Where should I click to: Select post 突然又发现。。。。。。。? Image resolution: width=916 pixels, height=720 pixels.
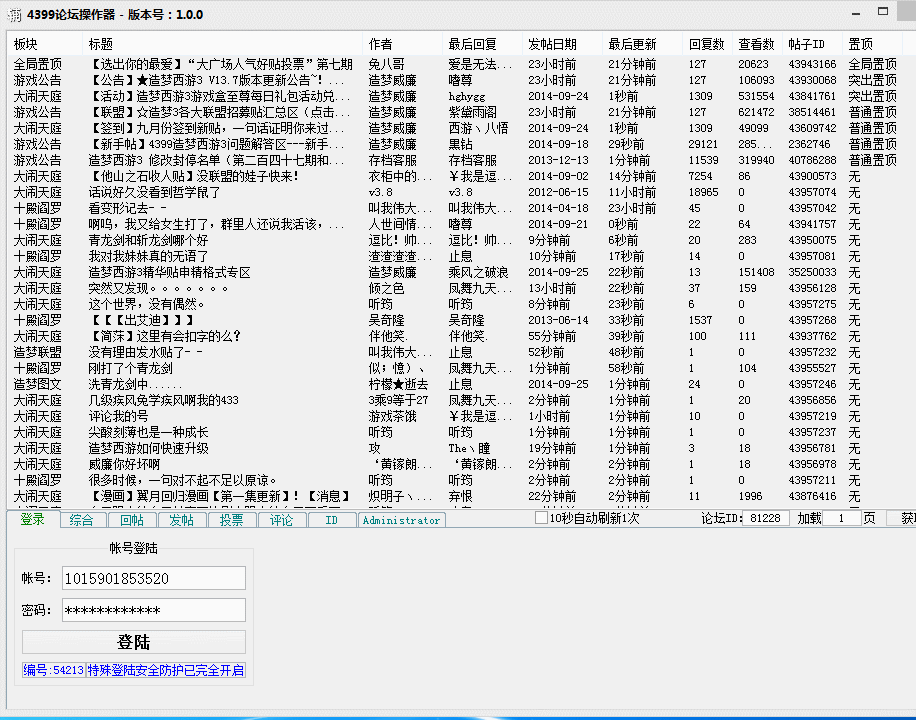tap(158, 288)
